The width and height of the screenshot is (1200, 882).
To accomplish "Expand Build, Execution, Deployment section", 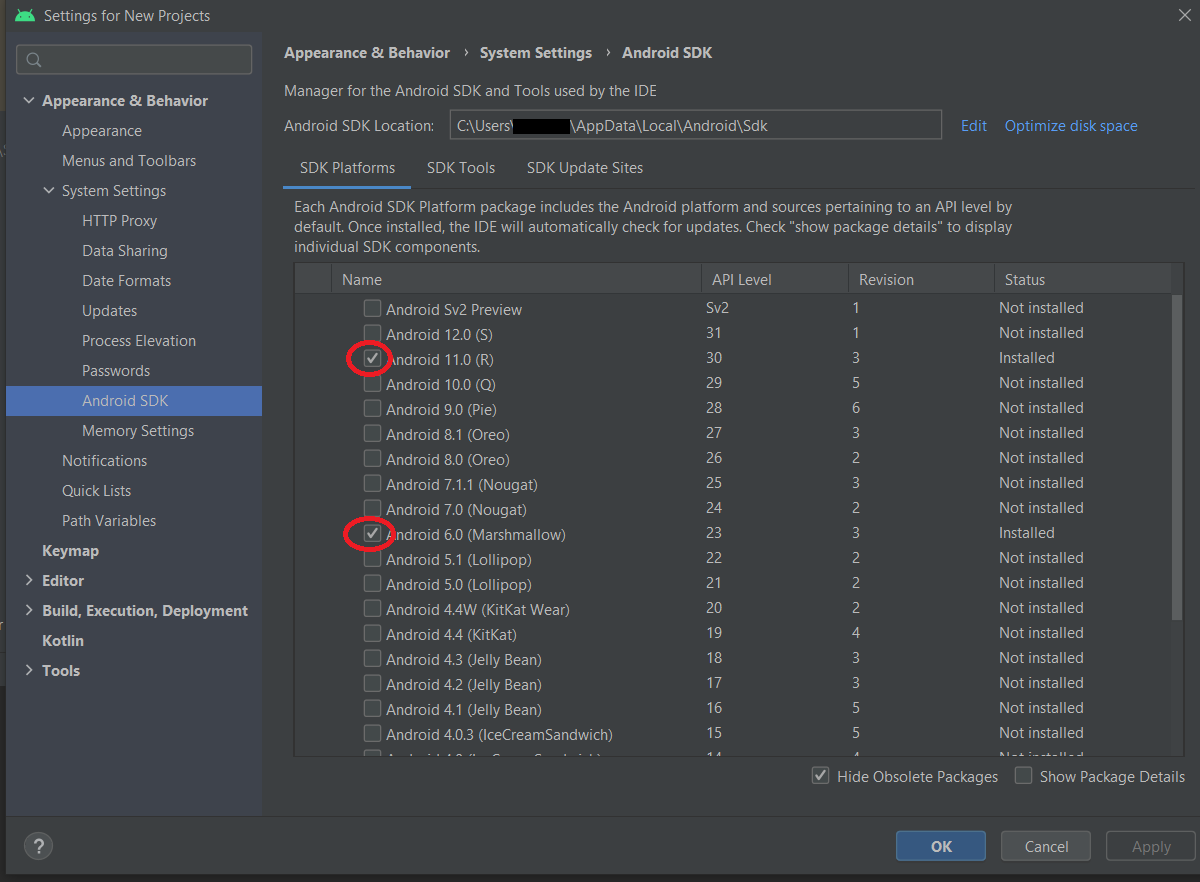I will tap(29, 611).
